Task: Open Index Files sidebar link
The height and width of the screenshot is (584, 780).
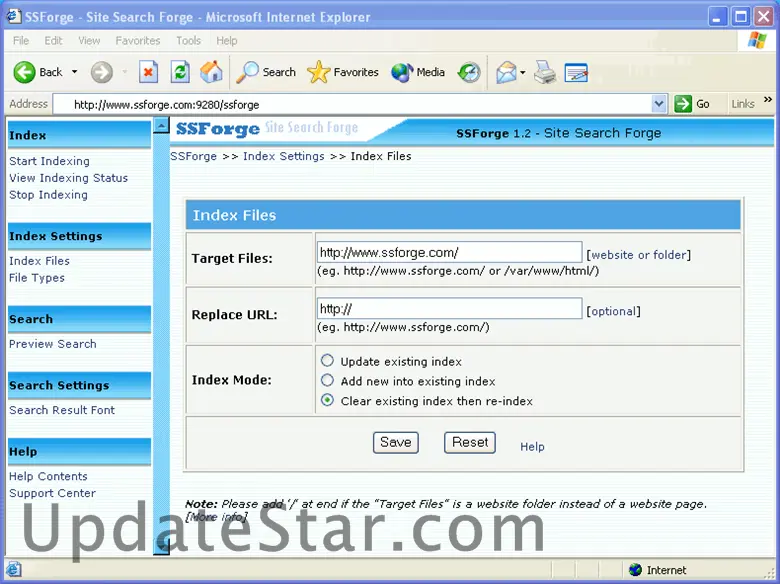Action: point(39,261)
